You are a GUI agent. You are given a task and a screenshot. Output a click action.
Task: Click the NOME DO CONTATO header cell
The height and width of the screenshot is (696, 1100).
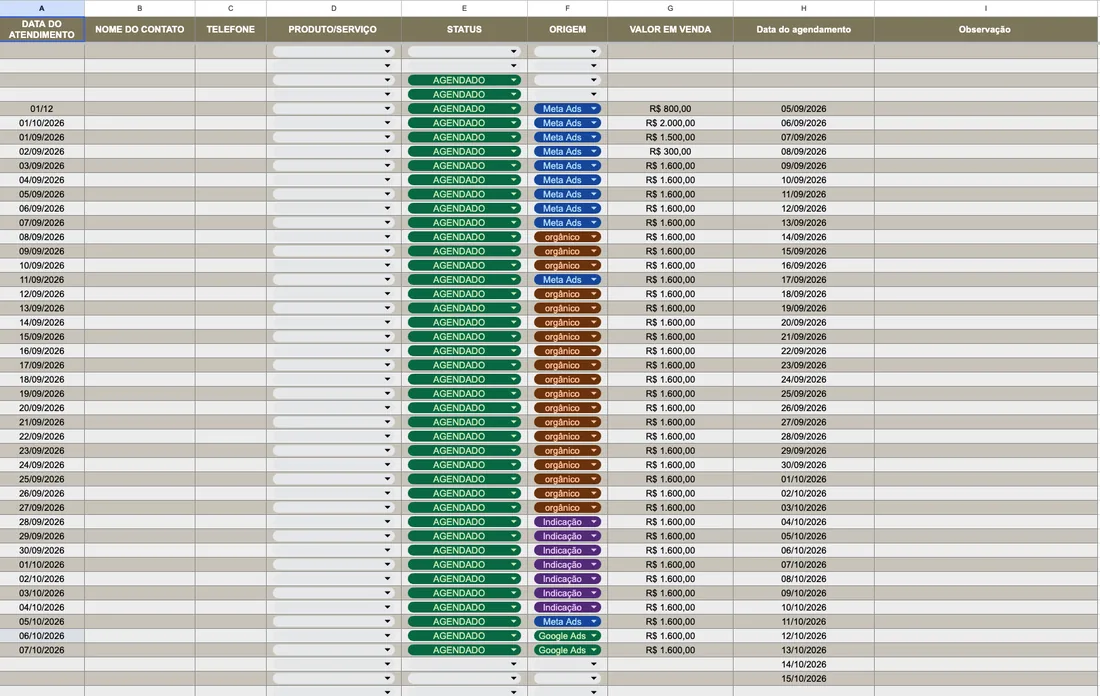[140, 29]
